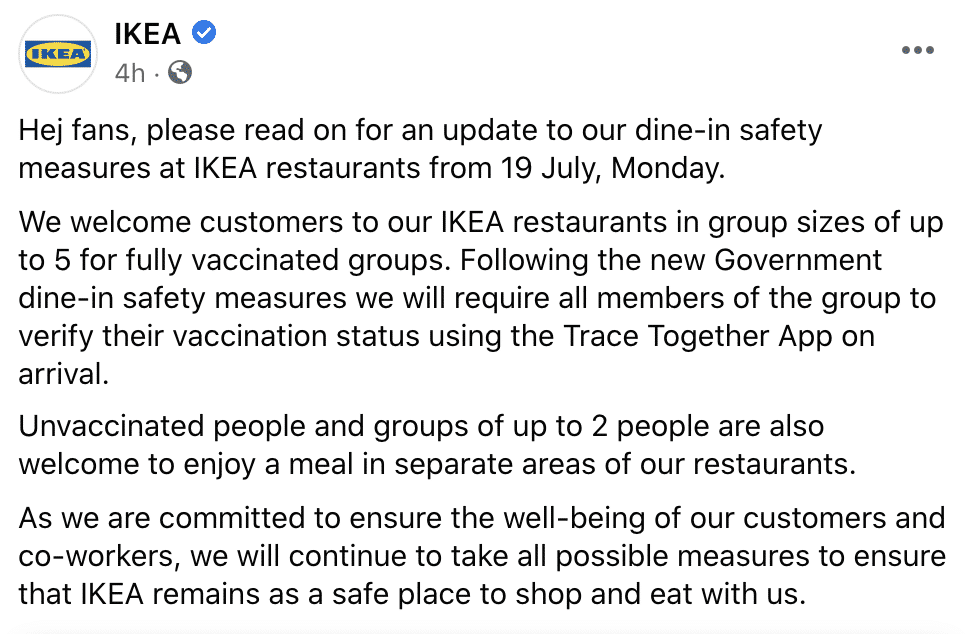Open the 4h post timestamp link
Image resolution: width=972 pixels, height=634 pixels.
point(130,73)
